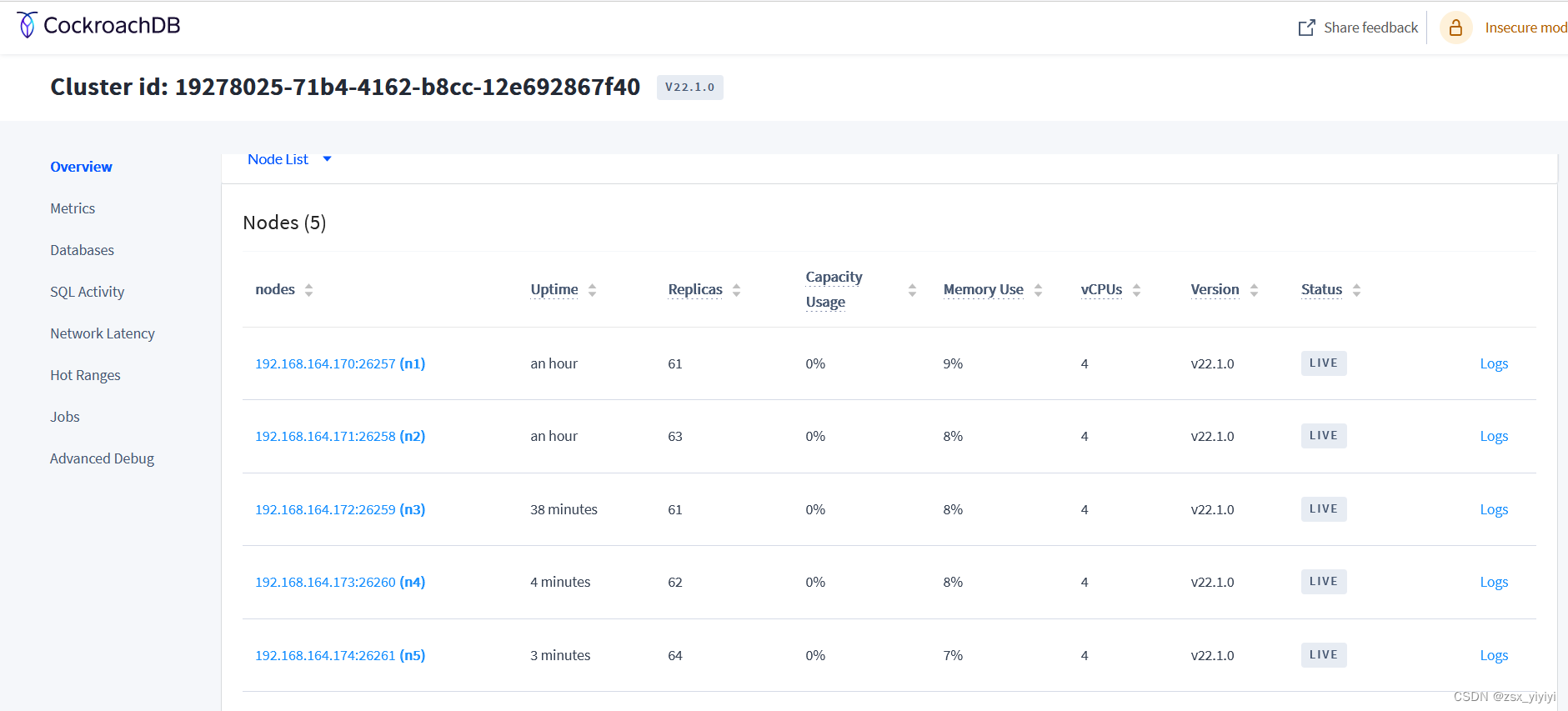View Logs for node n5
This screenshot has height=711, width=1568.
coord(1494,655)
